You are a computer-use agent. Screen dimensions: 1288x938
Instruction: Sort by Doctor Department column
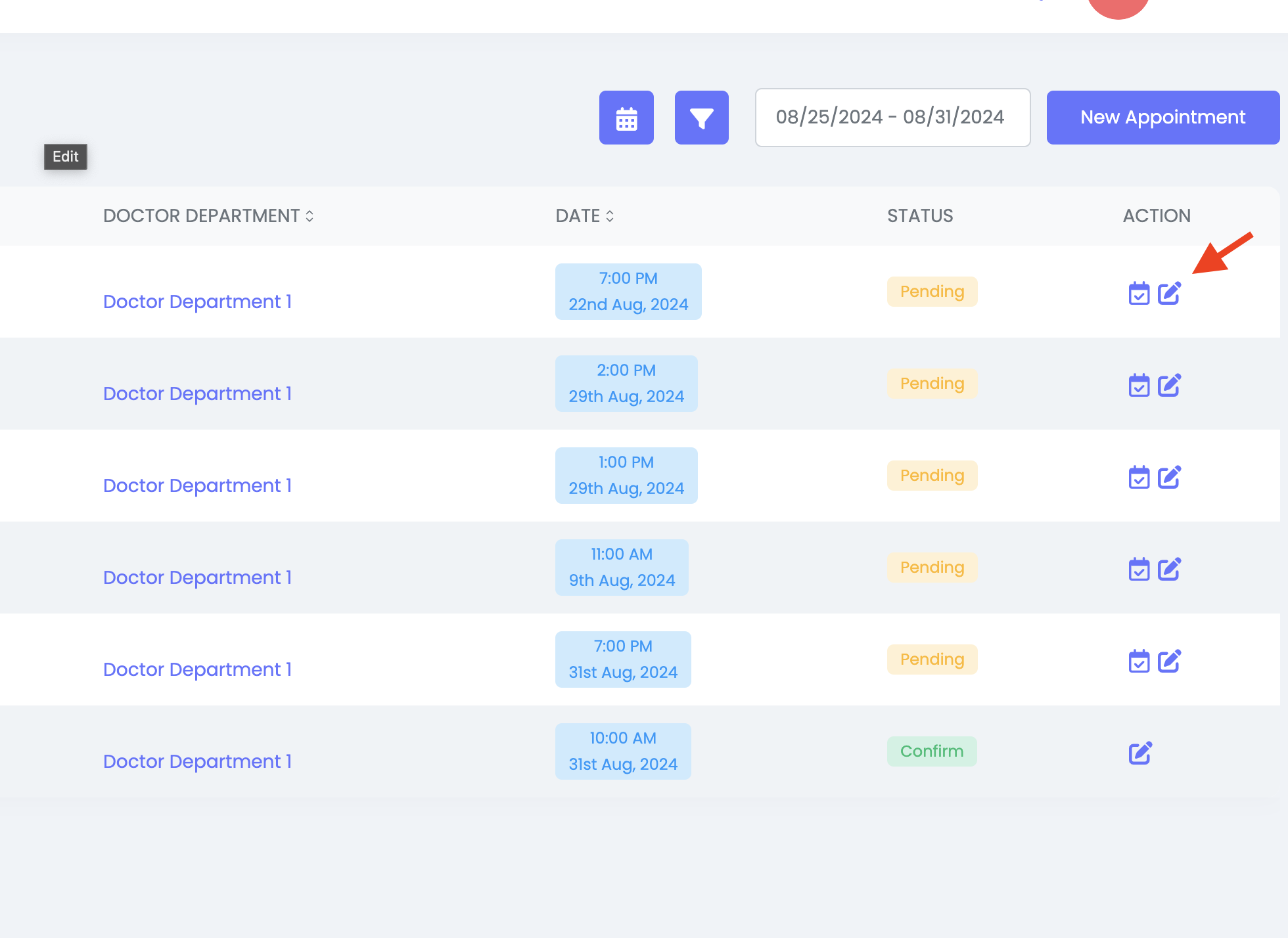[209, 216]
